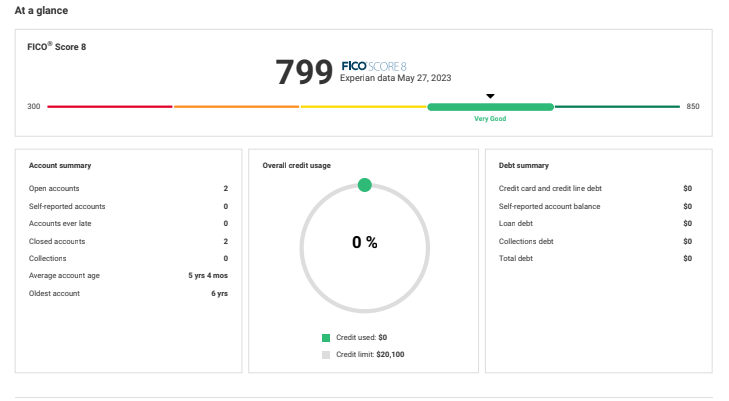Click the '0 %' usage value
The height and width of the screenshot is (401, 729).
(x=364, y=242)
